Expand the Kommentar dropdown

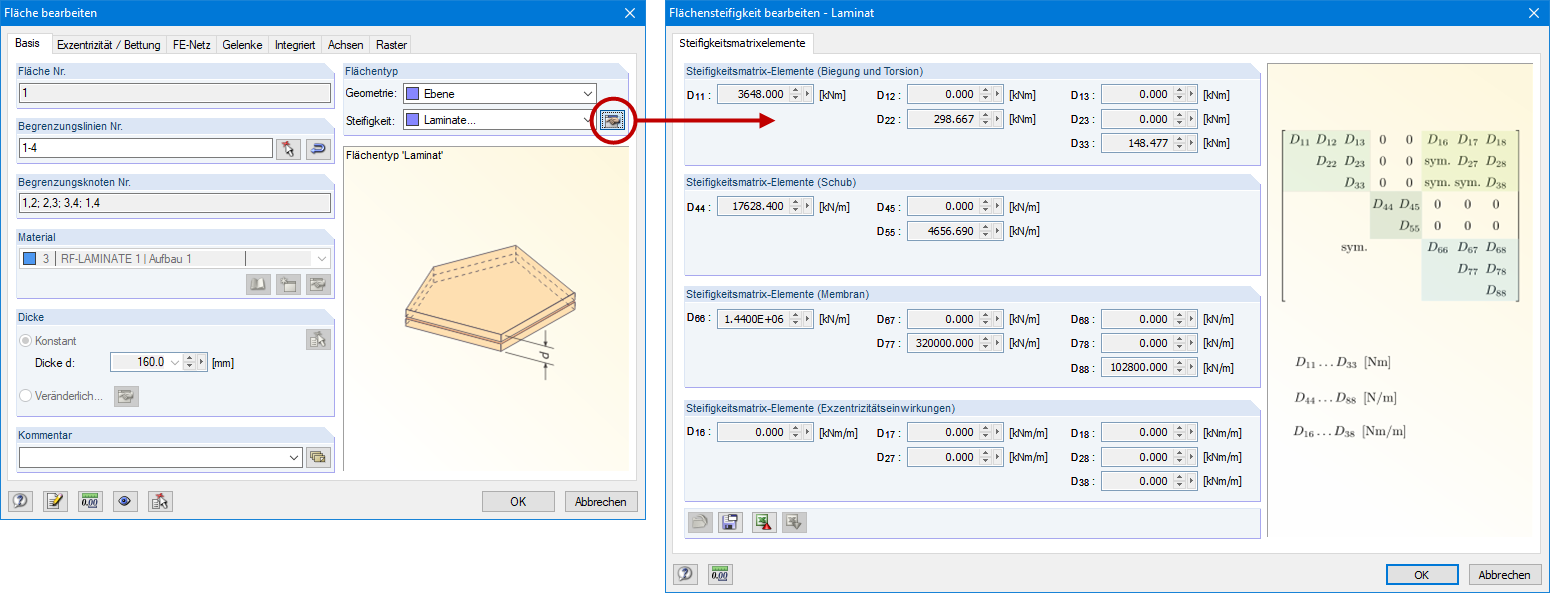[x=293, y=457]
